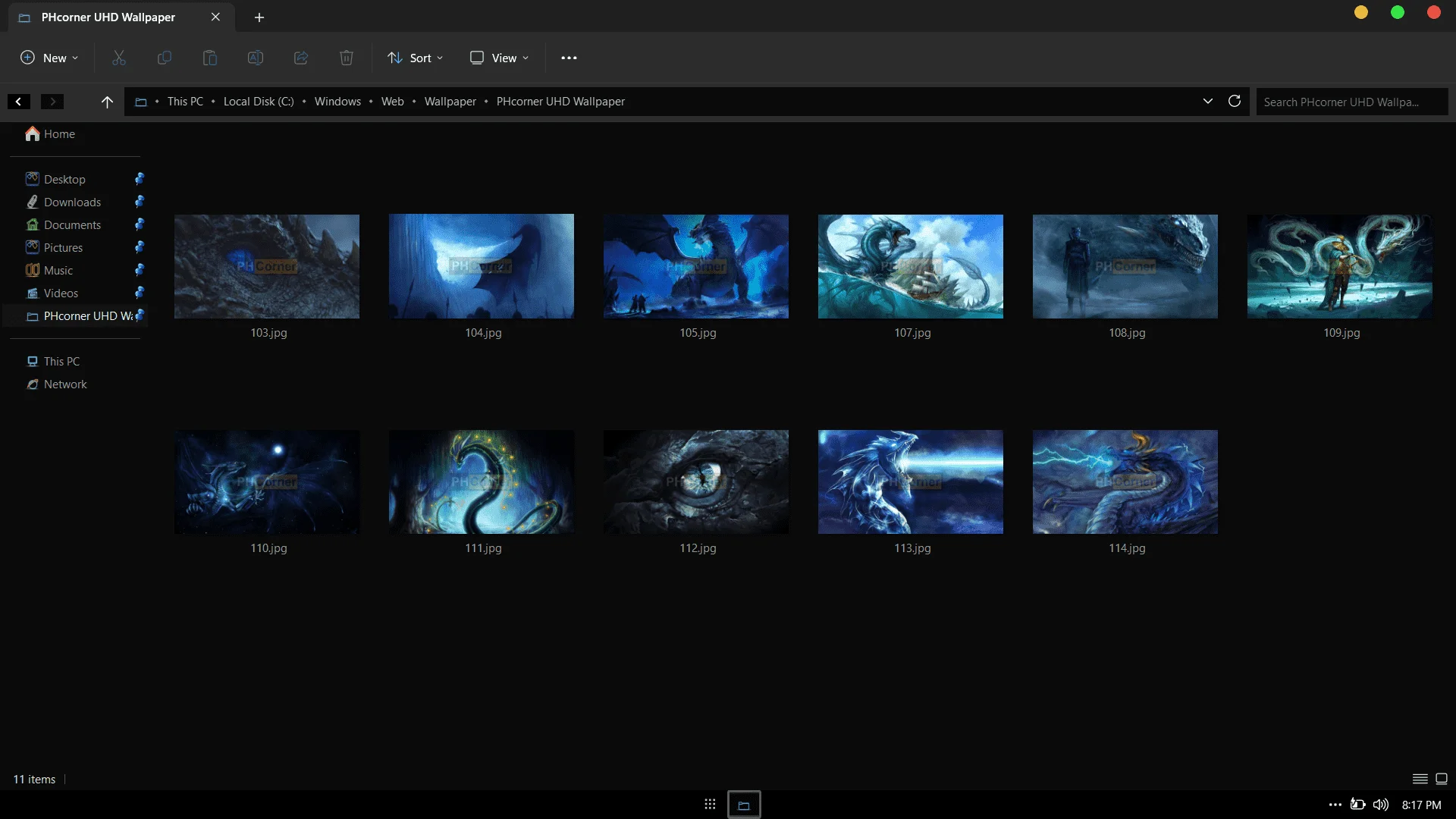Screen dimensions: 1456x819
Task: Click the Search PHcorner UHD Wallpaper field
Action: pyautogui.click(x=1351, y=102)
